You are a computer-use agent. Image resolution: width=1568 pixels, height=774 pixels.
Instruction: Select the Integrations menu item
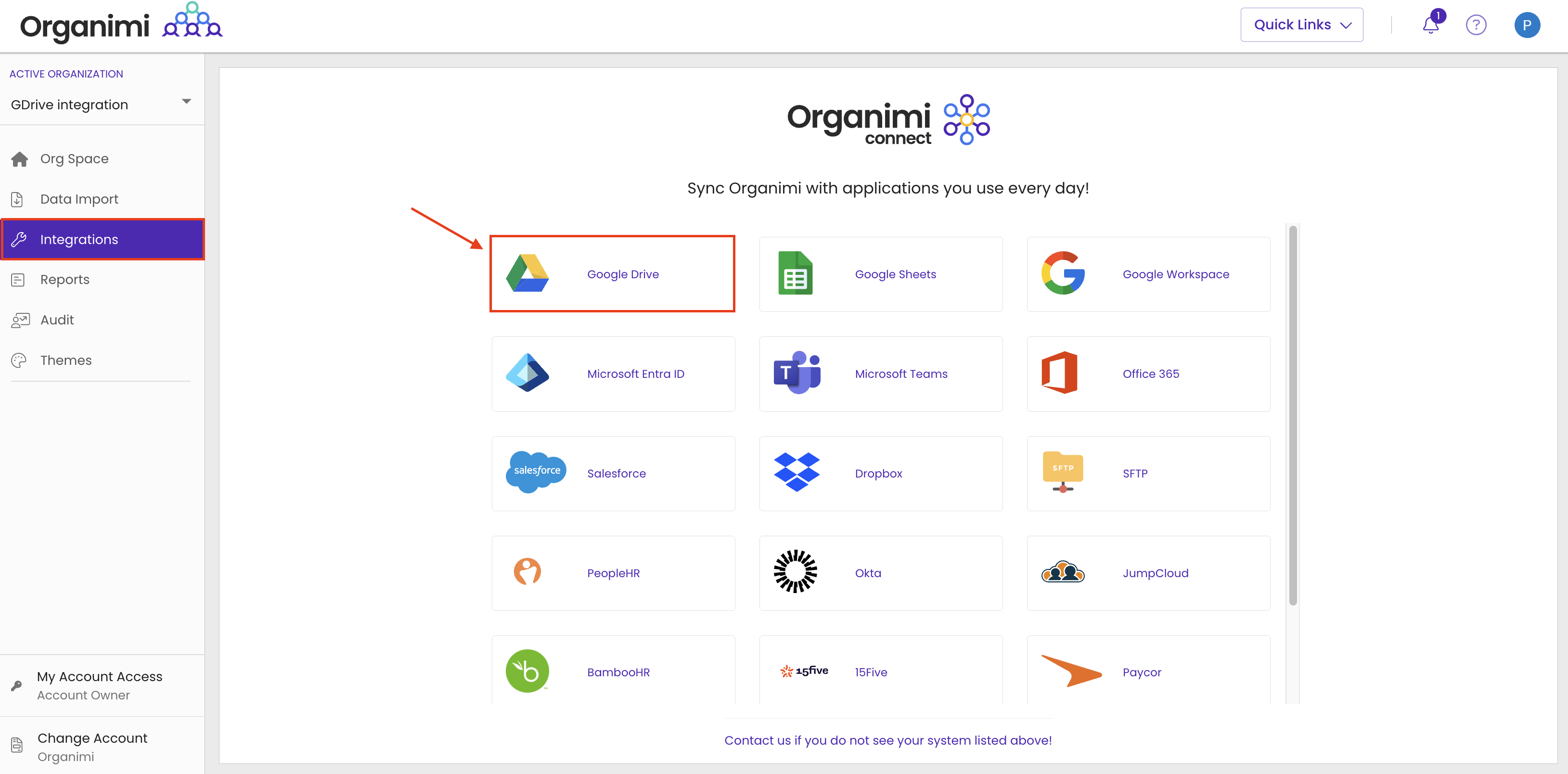(102, 239)
